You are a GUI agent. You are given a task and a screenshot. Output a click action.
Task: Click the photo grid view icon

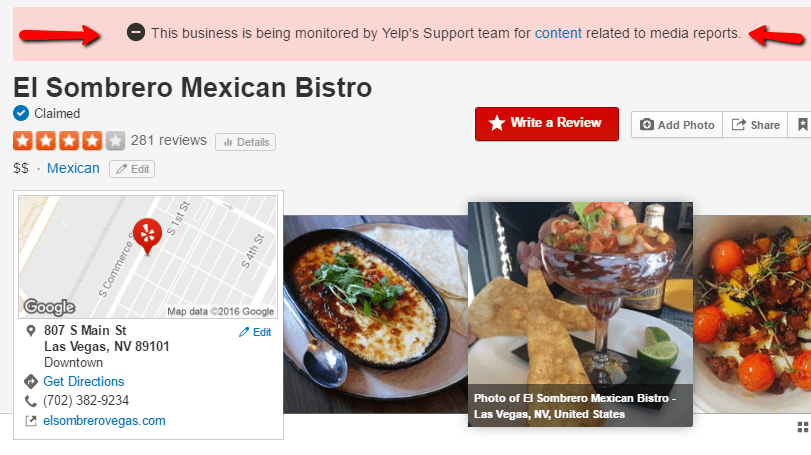[x=803, y=427]
